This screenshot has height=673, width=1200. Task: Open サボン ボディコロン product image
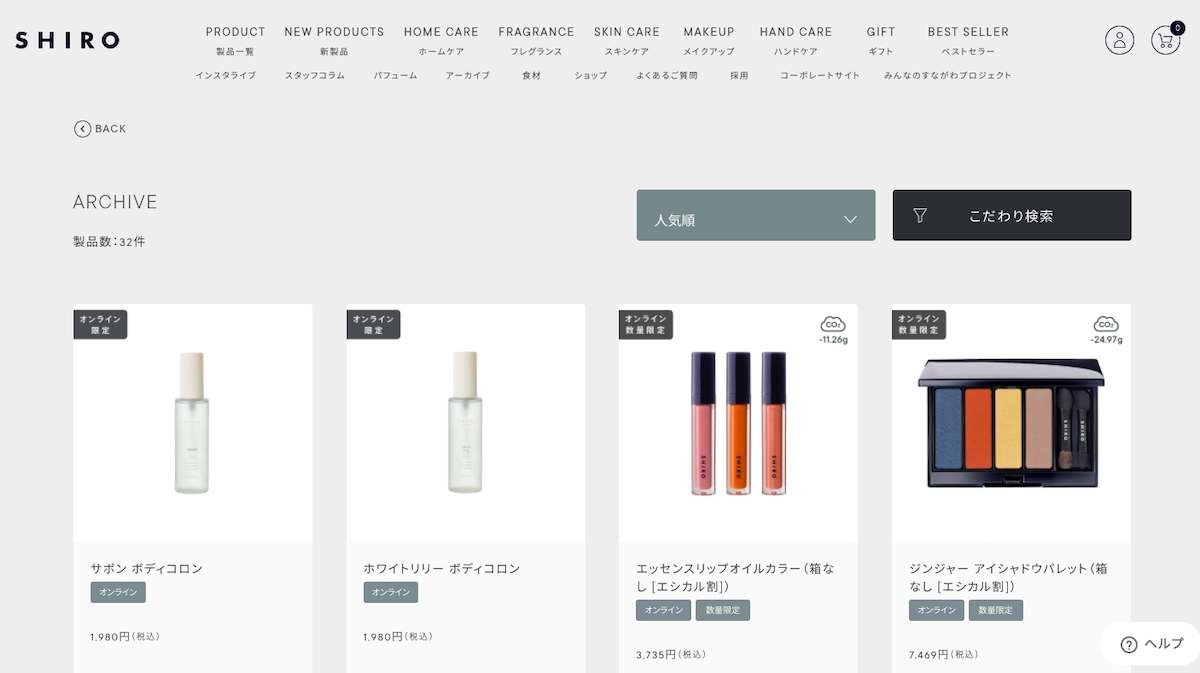[x=192, y=423]
